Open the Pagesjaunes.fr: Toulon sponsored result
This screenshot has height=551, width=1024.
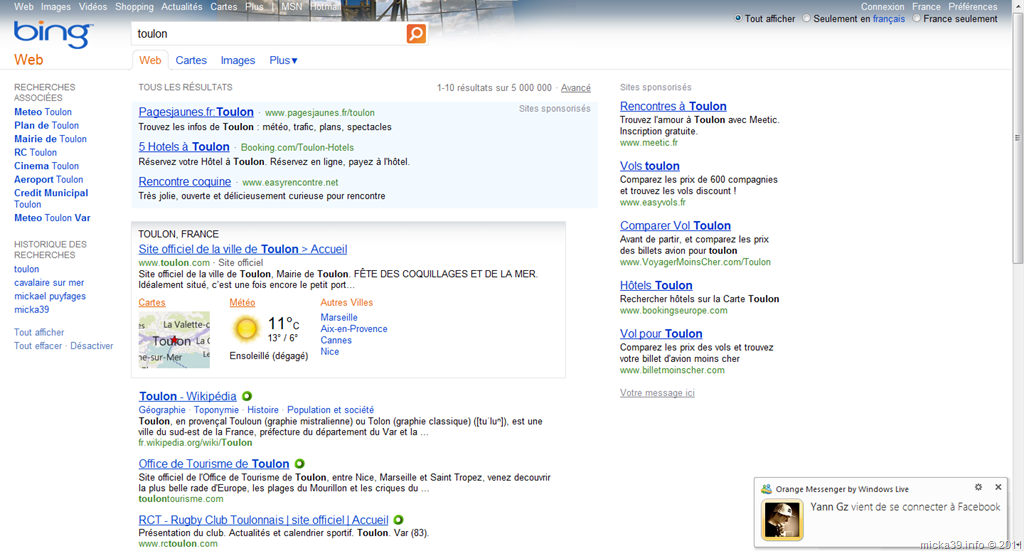[196, 112]
